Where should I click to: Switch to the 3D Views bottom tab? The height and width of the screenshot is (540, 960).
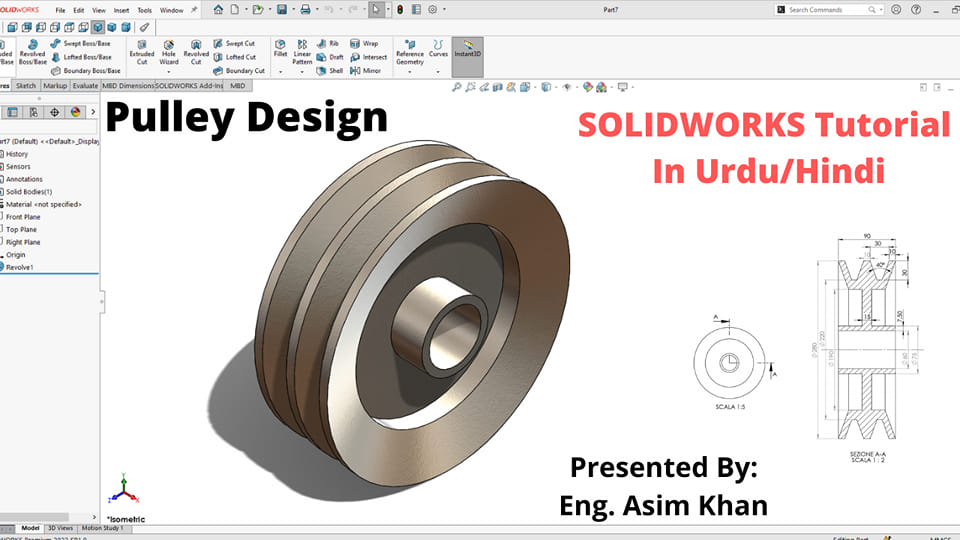60,528
